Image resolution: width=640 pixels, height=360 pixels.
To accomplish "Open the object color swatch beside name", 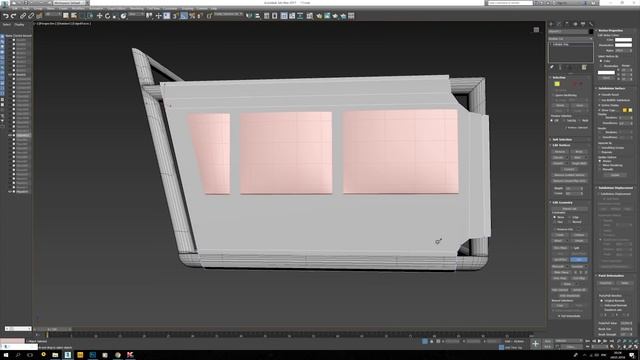I will click(591, 31).
